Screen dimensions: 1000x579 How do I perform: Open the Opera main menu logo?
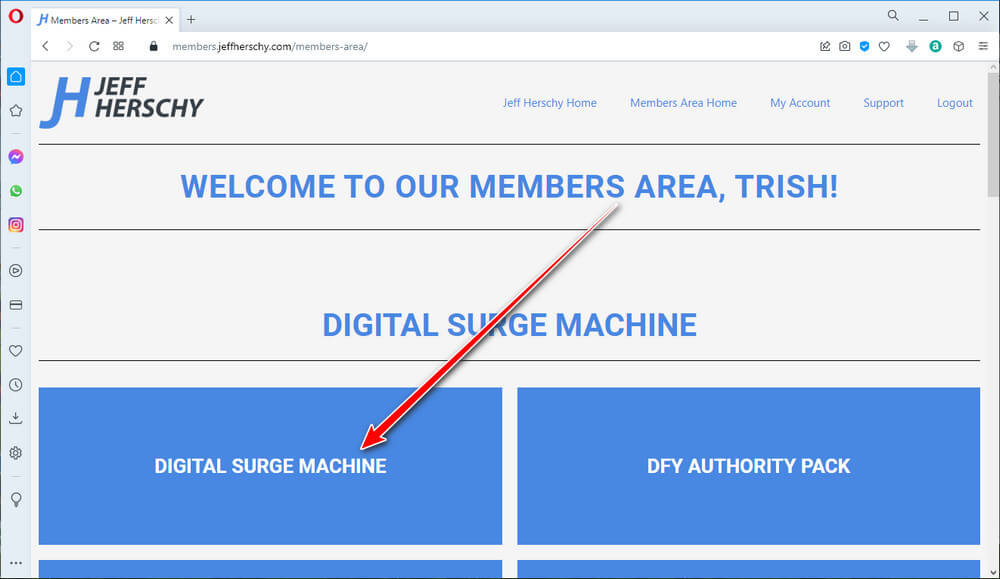tap(15, 16)
